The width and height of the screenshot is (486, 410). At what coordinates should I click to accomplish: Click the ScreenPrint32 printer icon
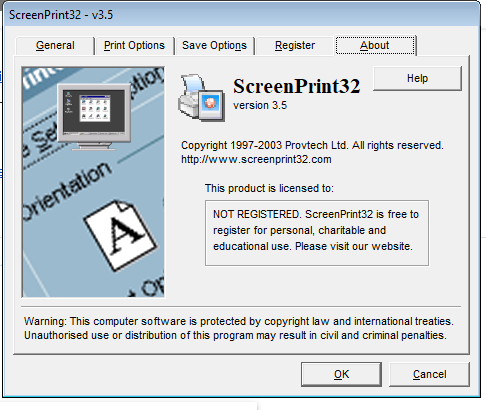(201, 98)
